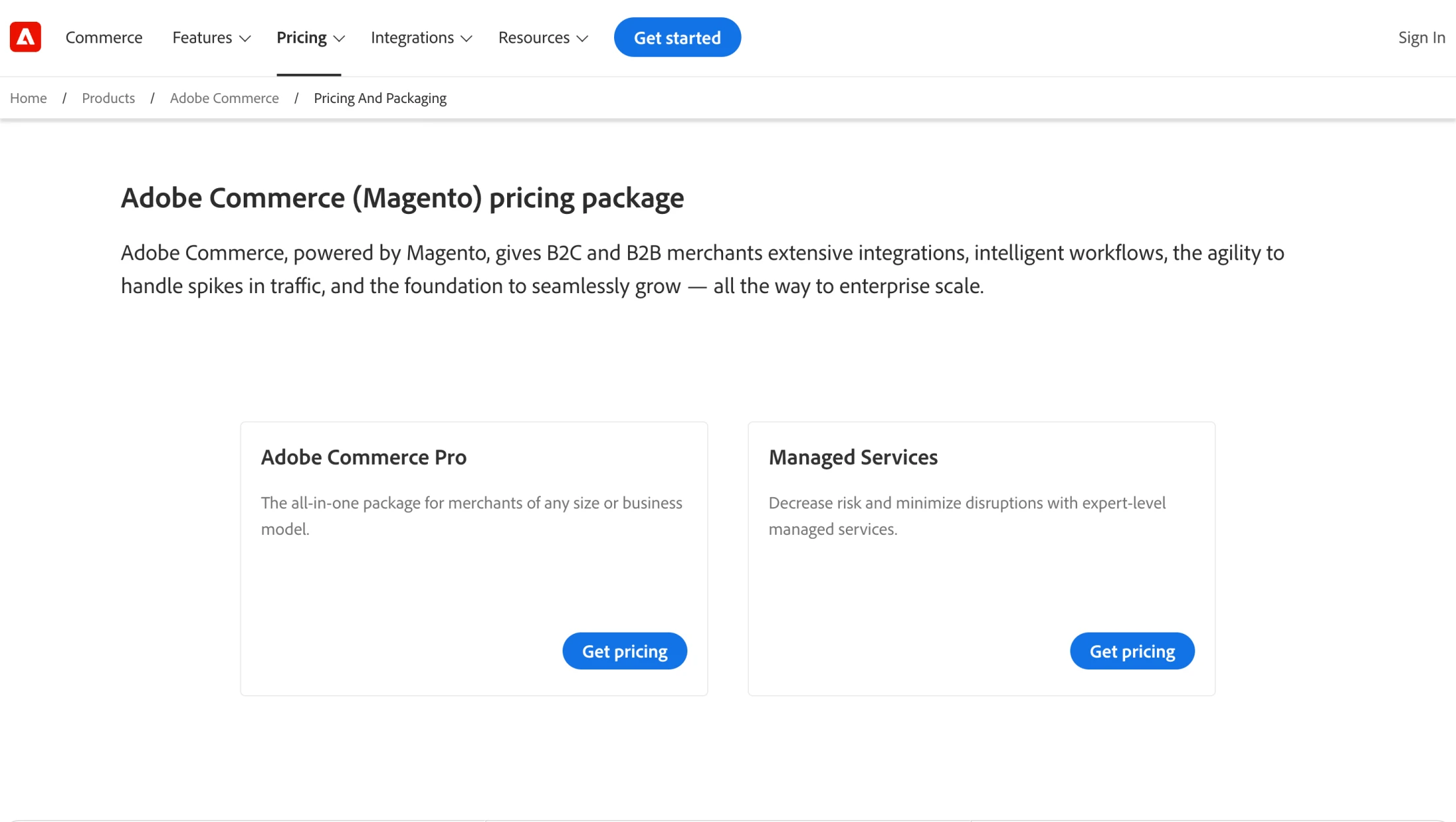
Task: Click the Adobe logo icon
Action: point(24,36)
